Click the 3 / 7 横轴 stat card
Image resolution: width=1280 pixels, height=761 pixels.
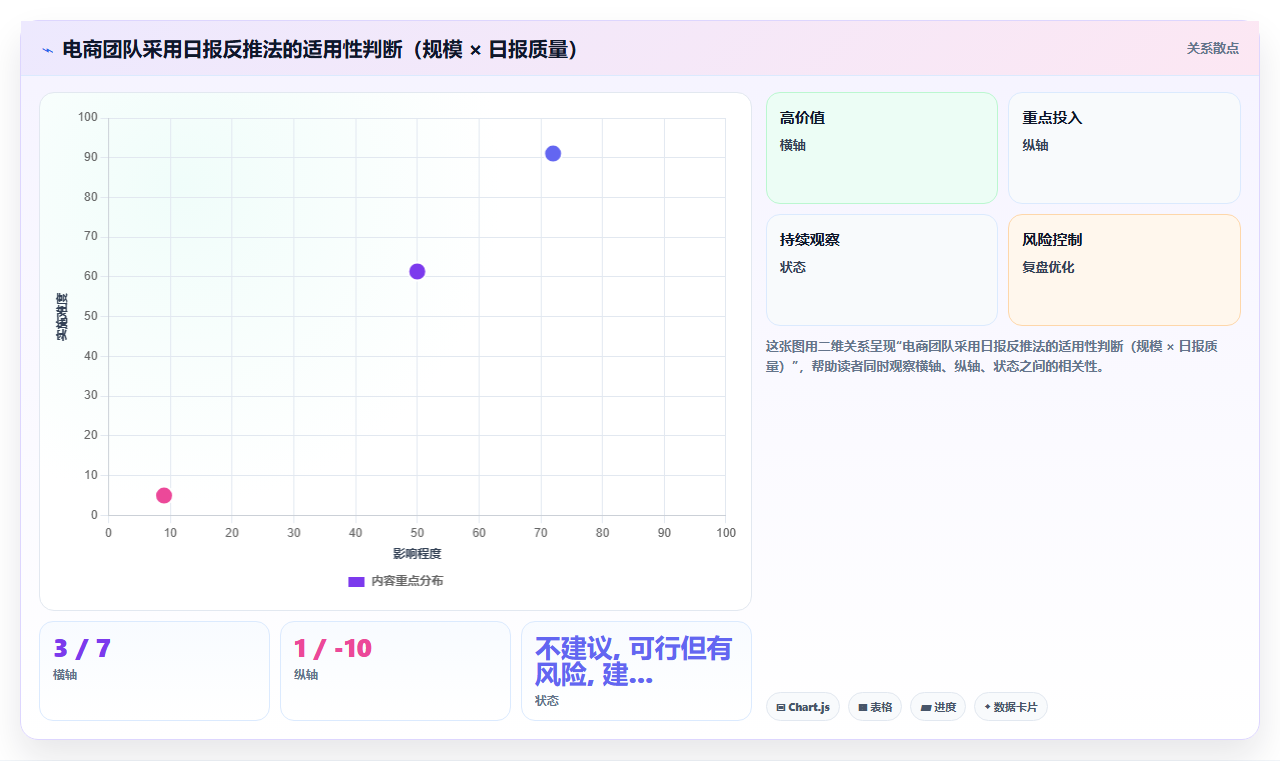coord(154,671)
